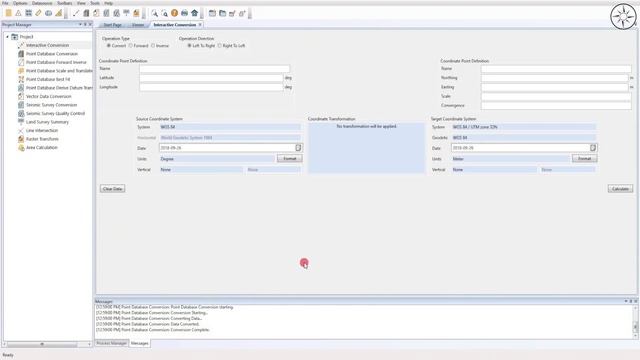The width and height of the screenshot is (640, 360).
Task: Click the target units Format button
Action: click(584, 158)
